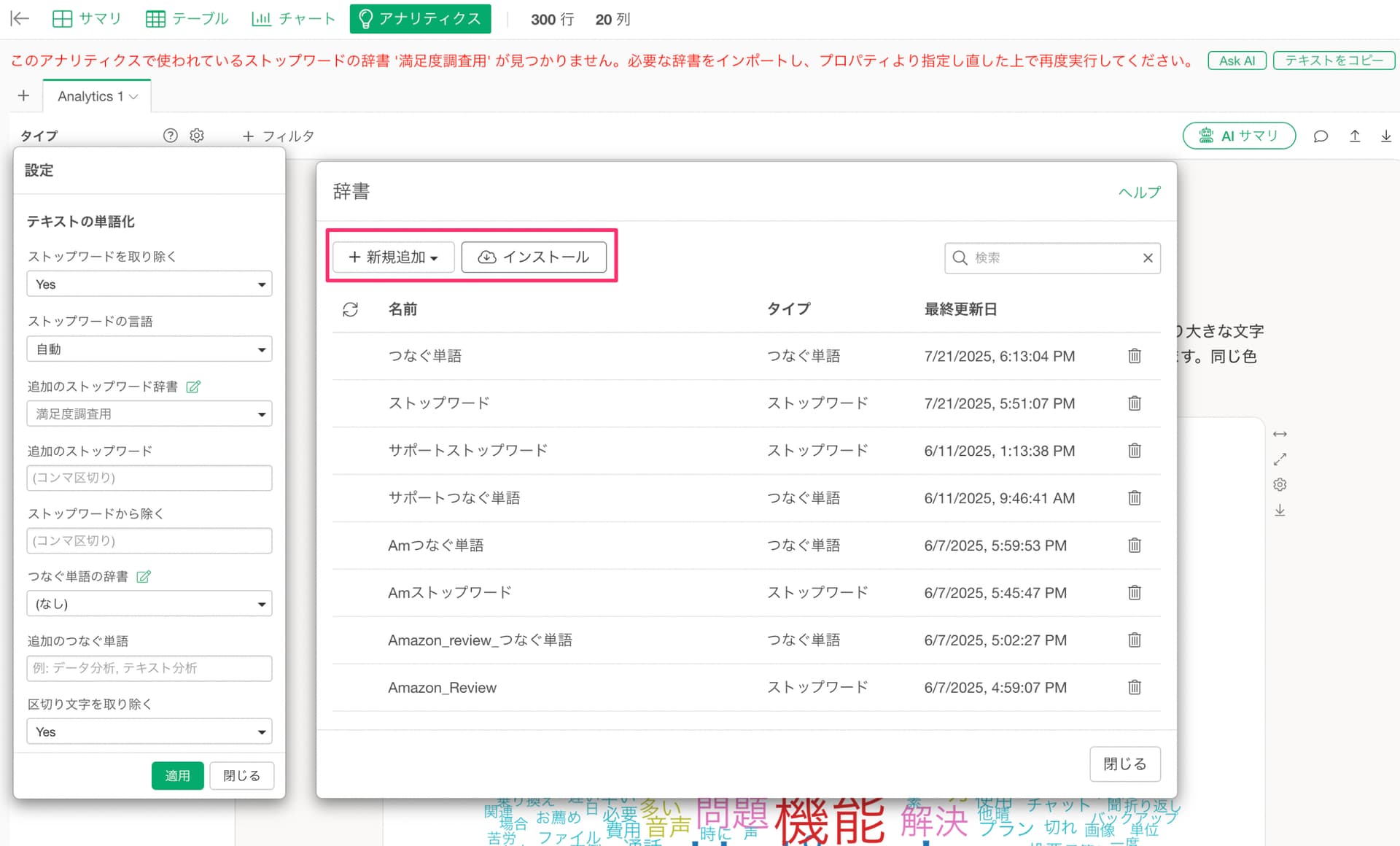
Task: Click the 最終更新日 column header
Action: pos(960,309)
